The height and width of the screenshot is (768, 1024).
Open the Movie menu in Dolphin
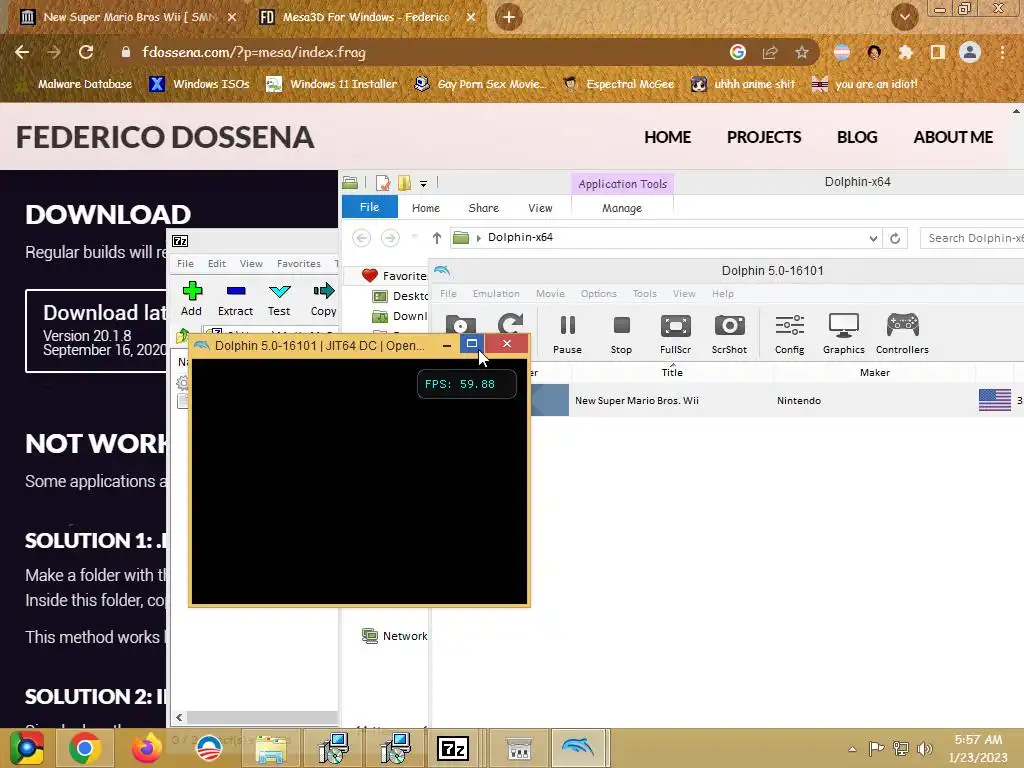(x=550, y=294)
